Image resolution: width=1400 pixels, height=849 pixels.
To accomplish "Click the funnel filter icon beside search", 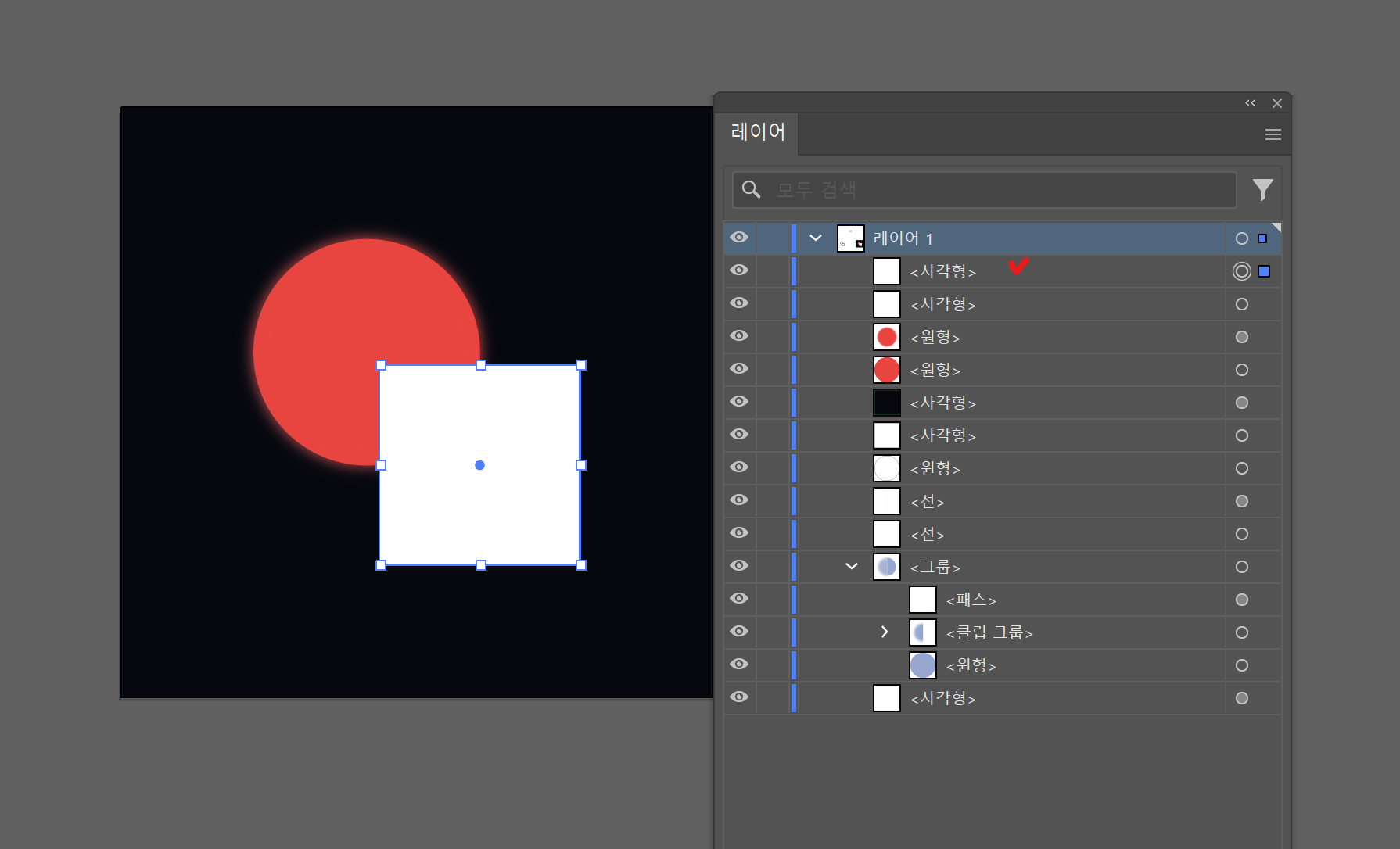I will coord(1262,189).
